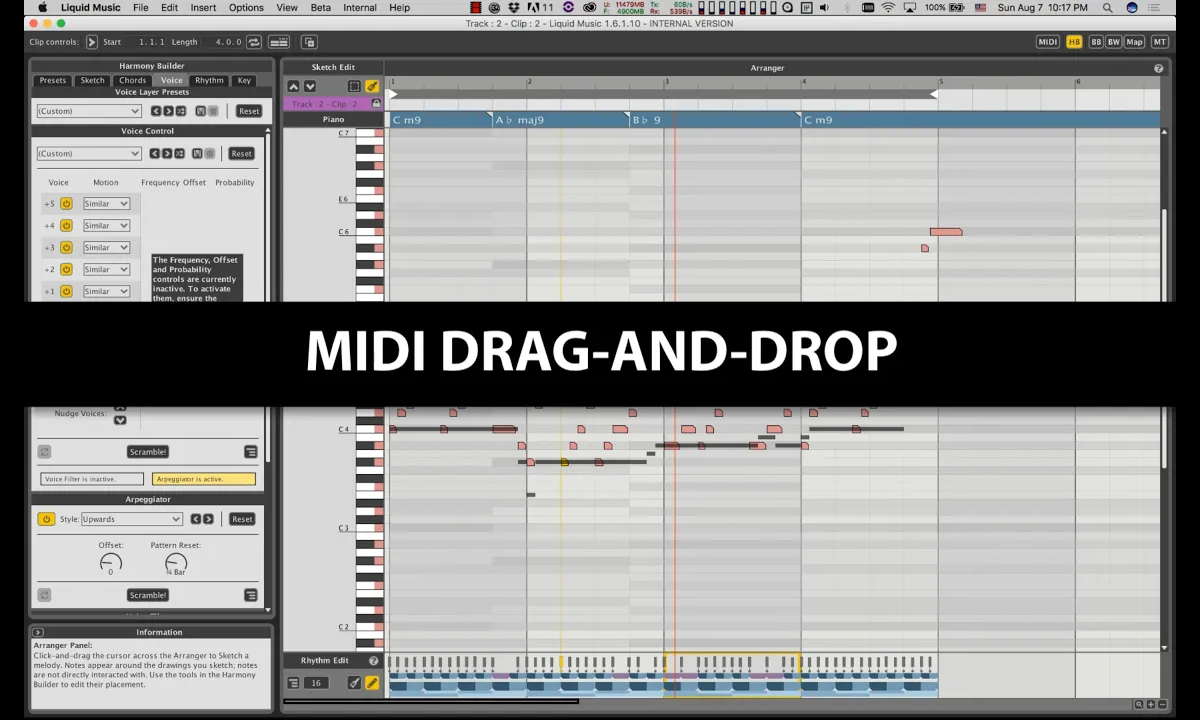
Task: Click the Arpeggiator Offset knob
Action: point(111,562)
